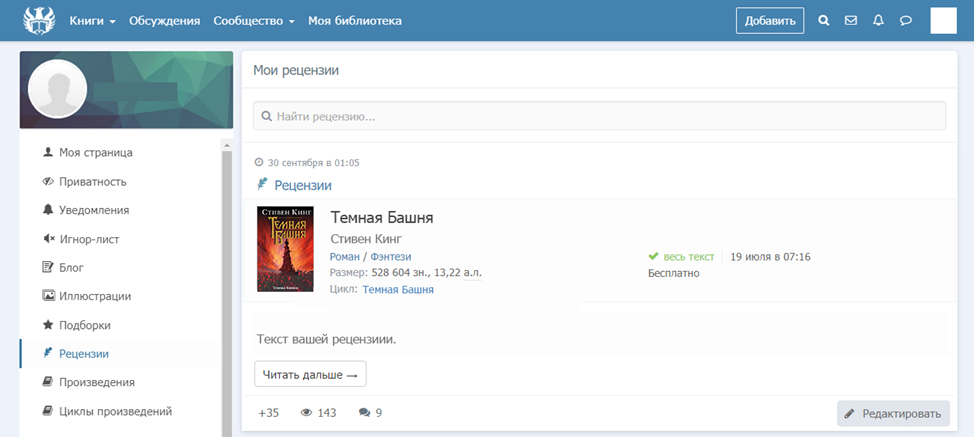Click Читать дальше to read more
This screenshot has height=437, width=974.
click(x=310, y=374)
